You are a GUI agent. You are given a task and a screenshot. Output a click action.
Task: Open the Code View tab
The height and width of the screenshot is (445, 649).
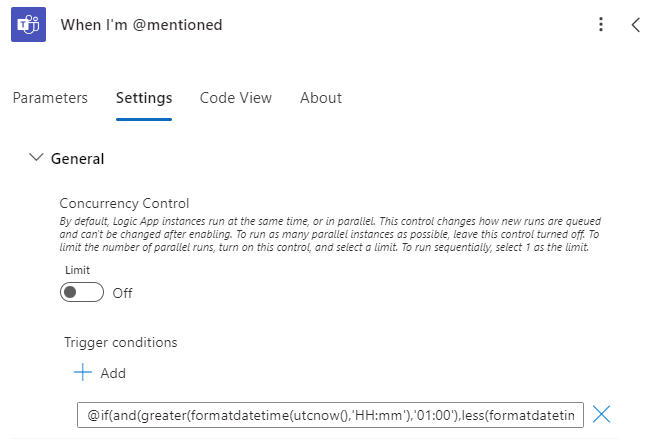pyautogui.click(x=236, y=98)
